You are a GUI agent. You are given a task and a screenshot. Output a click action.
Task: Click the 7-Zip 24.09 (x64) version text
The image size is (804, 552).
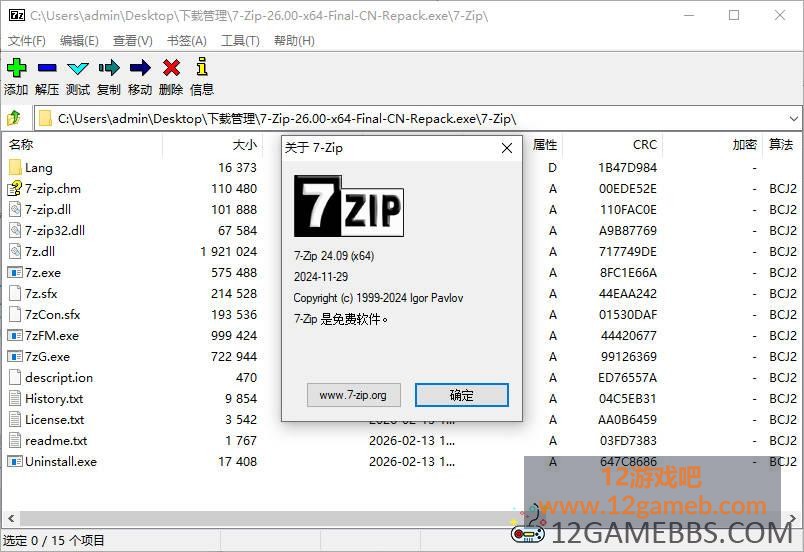(x=334, y=255)
